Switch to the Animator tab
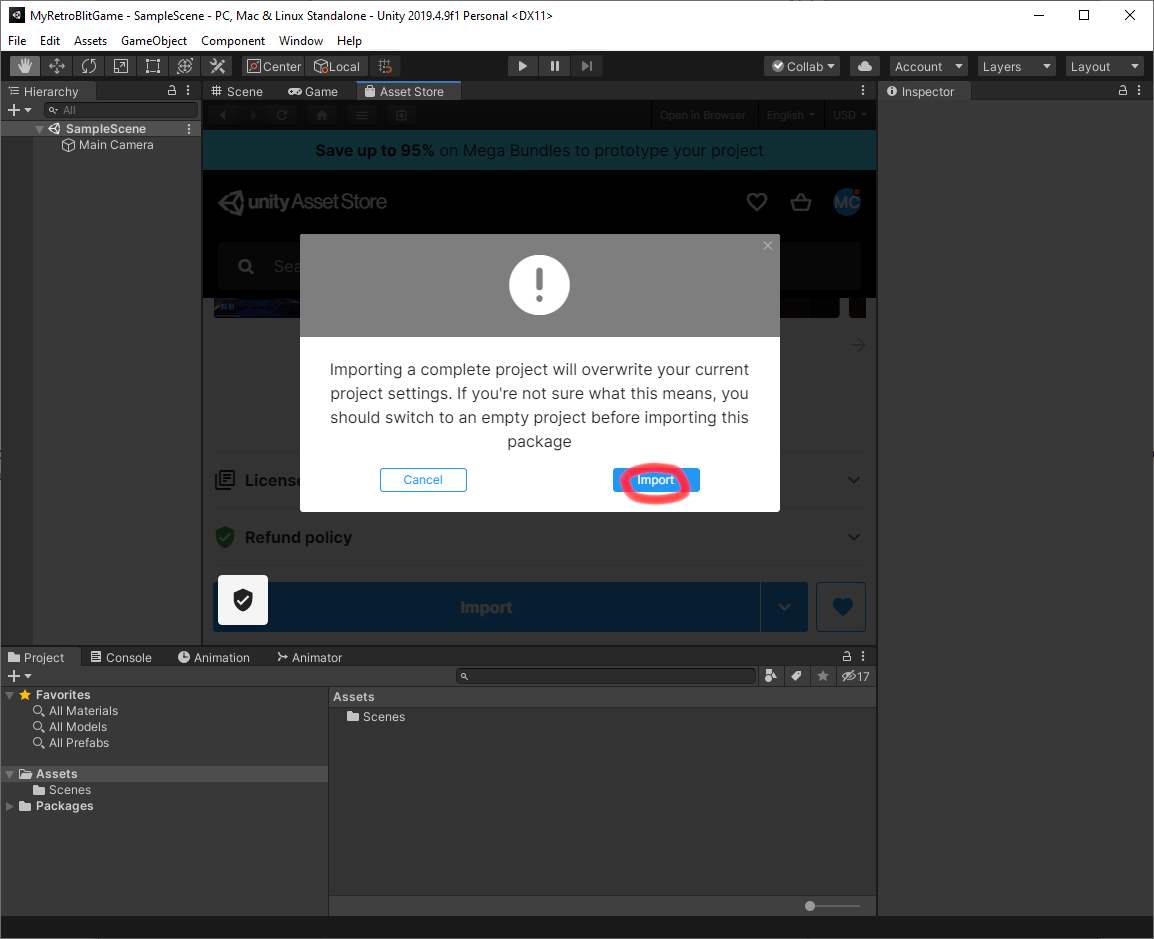1154x939 pixels. pos(309,657)
